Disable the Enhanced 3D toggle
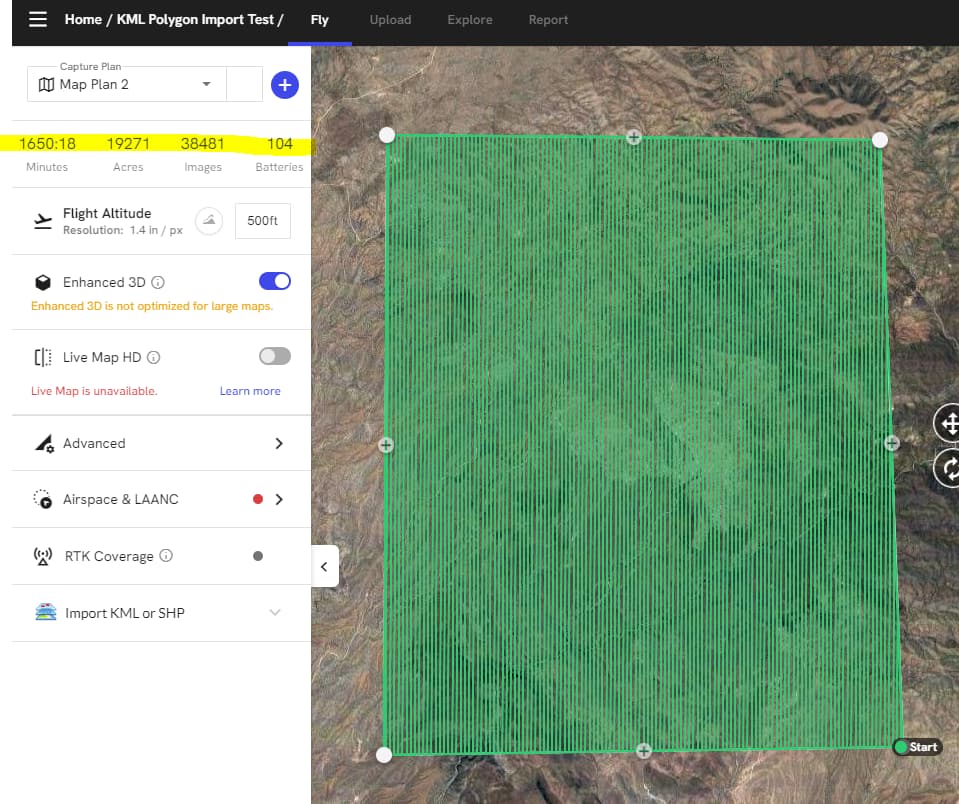This screenshot has width=959, height=804. point(274,281)
